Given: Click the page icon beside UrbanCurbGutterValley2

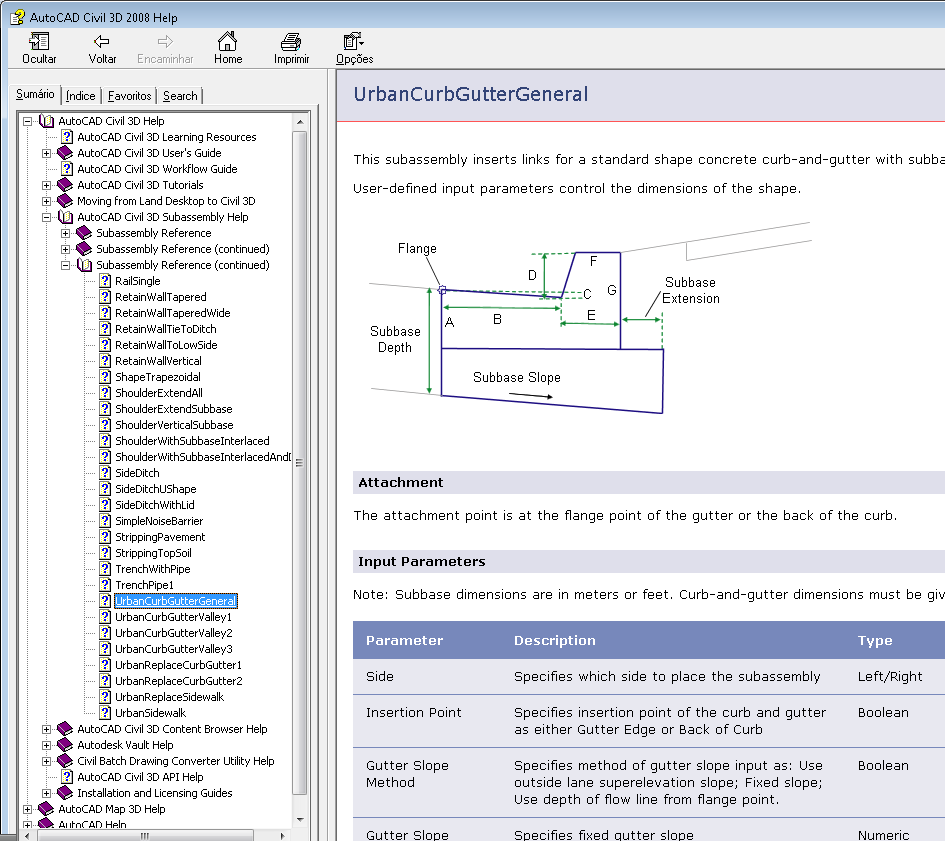Looking at the screenshot, I should click(x=105, y=632).
